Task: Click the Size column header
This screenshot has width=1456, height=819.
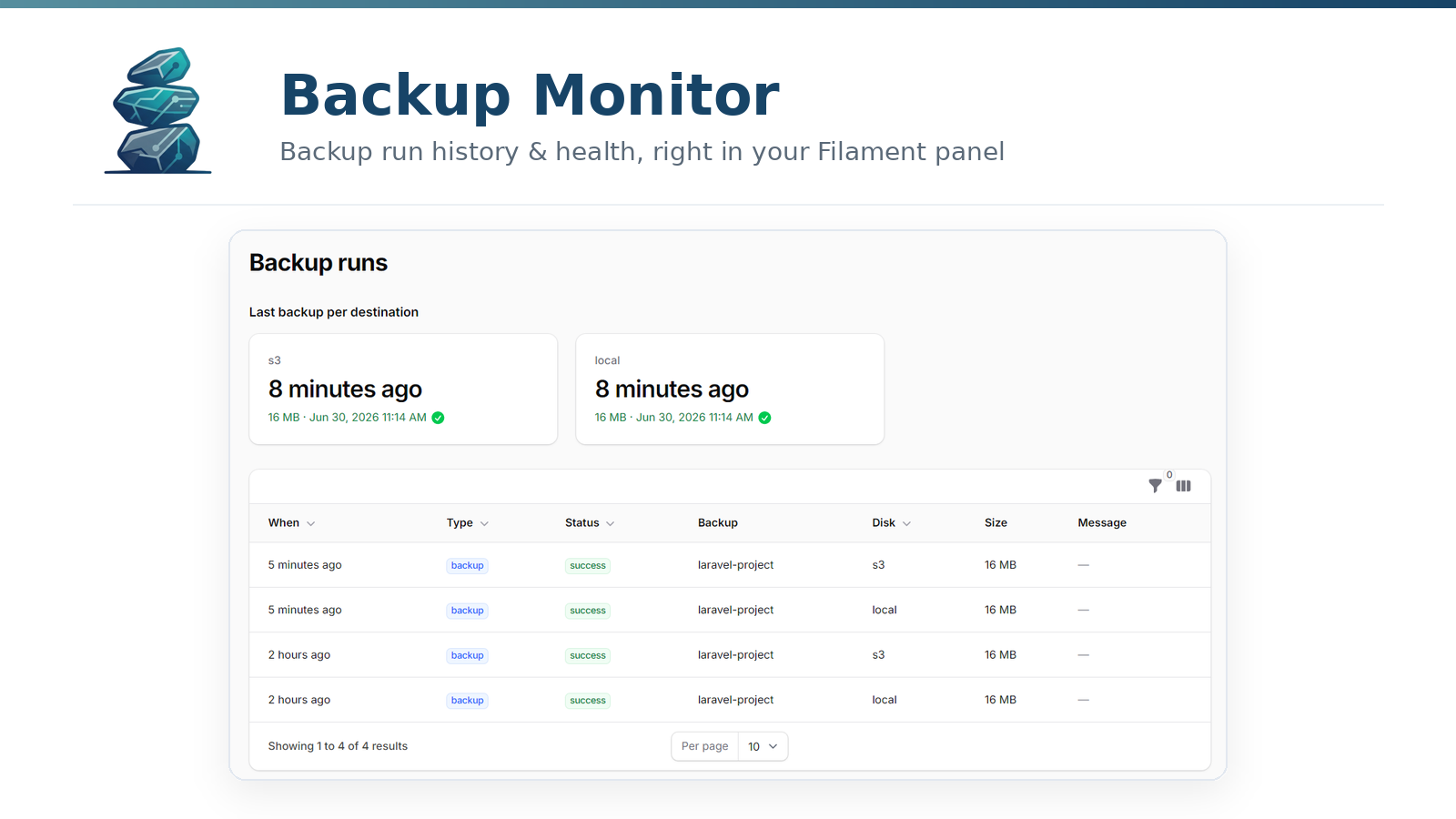Action: point(996,523)
